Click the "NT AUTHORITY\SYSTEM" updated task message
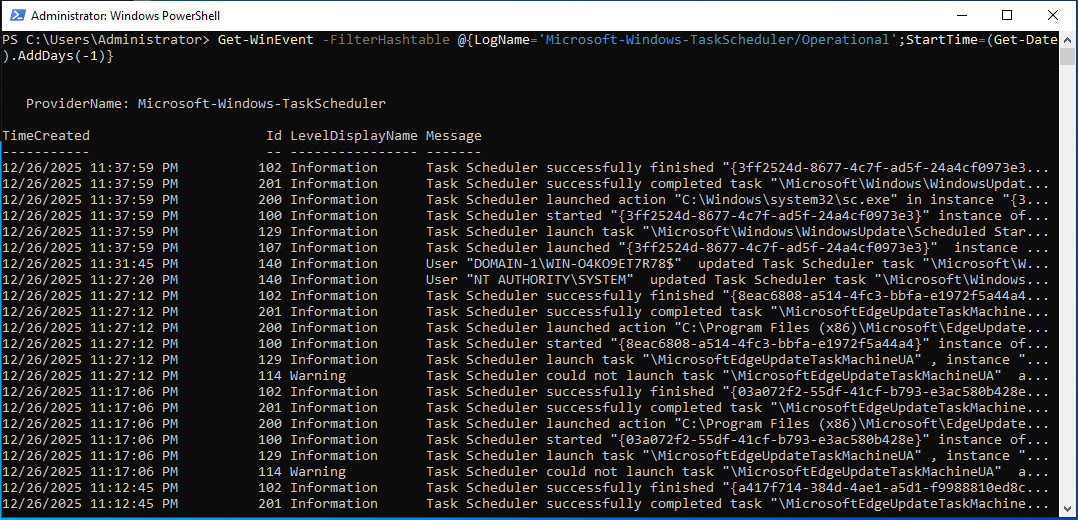Image resolution: width=1078 pixels, height=520 pixels. pos(738,279)
